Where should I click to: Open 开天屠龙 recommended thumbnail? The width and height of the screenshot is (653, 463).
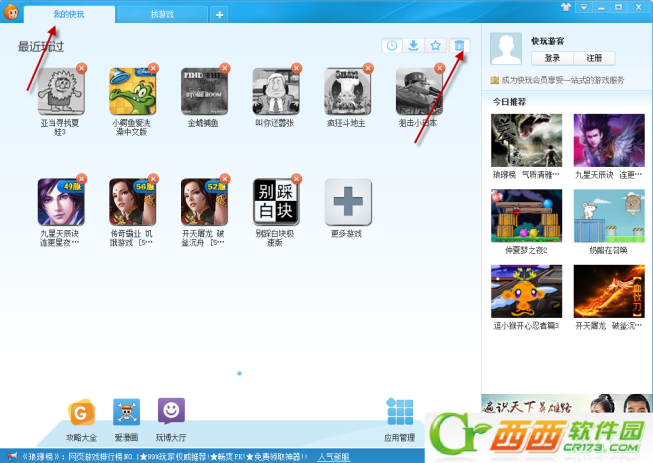tap(609, 291)
